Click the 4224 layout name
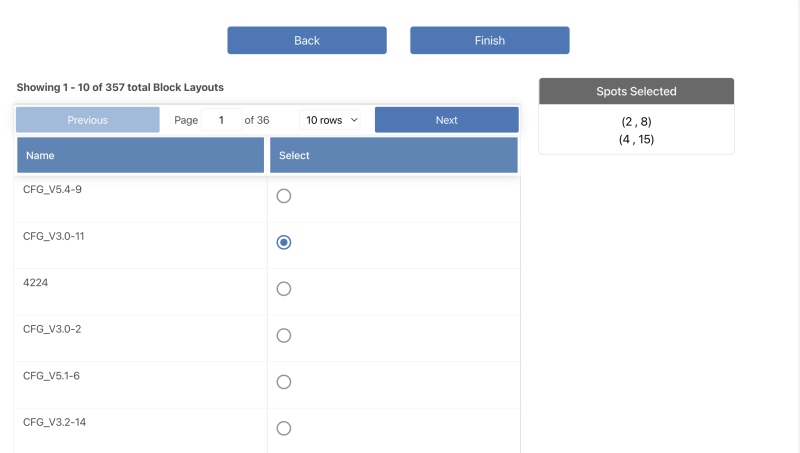The height and width of the screenshot is (453, 800). pos(37,283)
